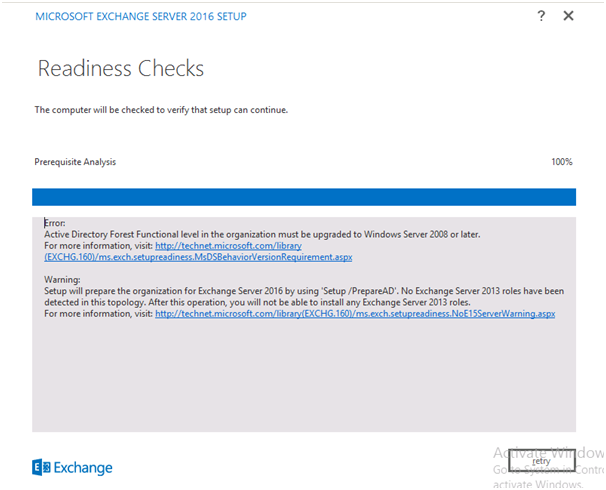Open the MsDSBehaviorVersionRequirement technet link
The image size is (606, 490).
point(198,251)
